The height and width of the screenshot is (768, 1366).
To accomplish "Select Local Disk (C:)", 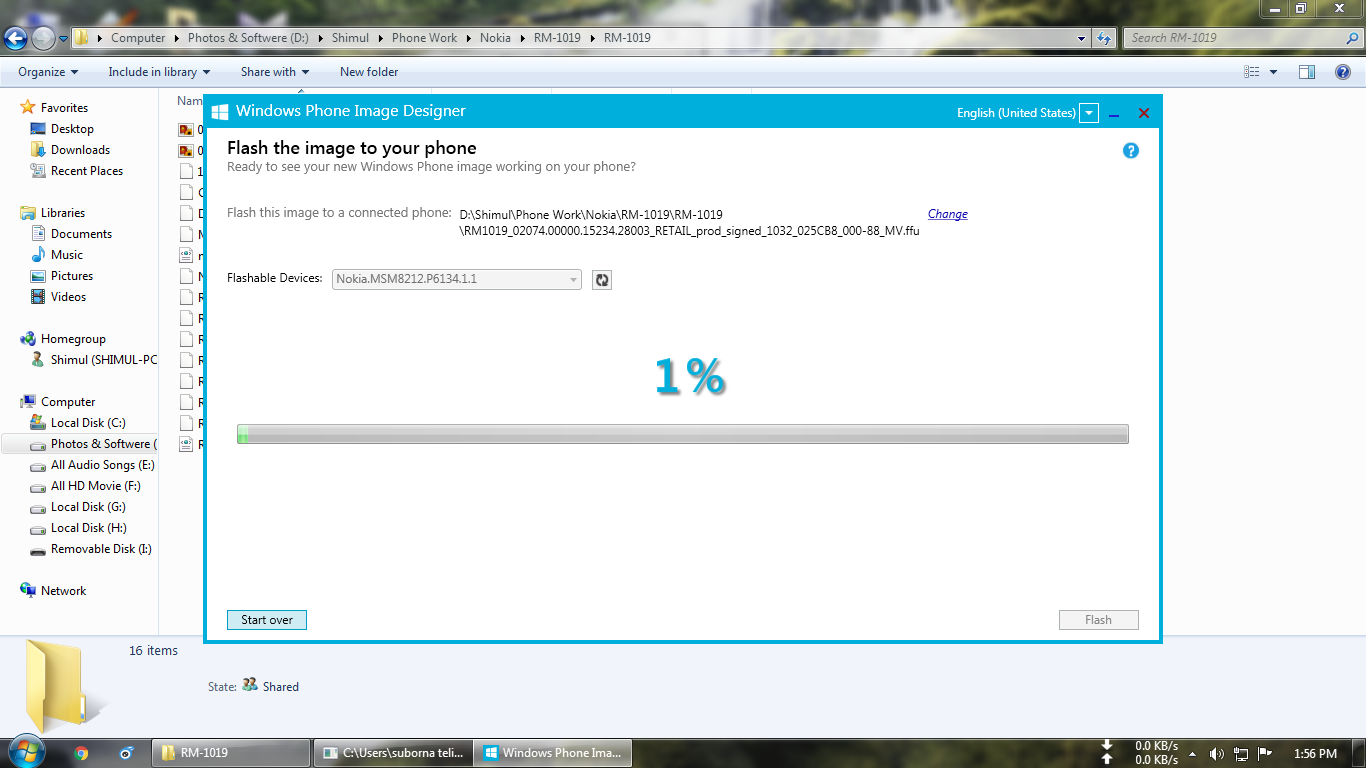I will [88, 423].
